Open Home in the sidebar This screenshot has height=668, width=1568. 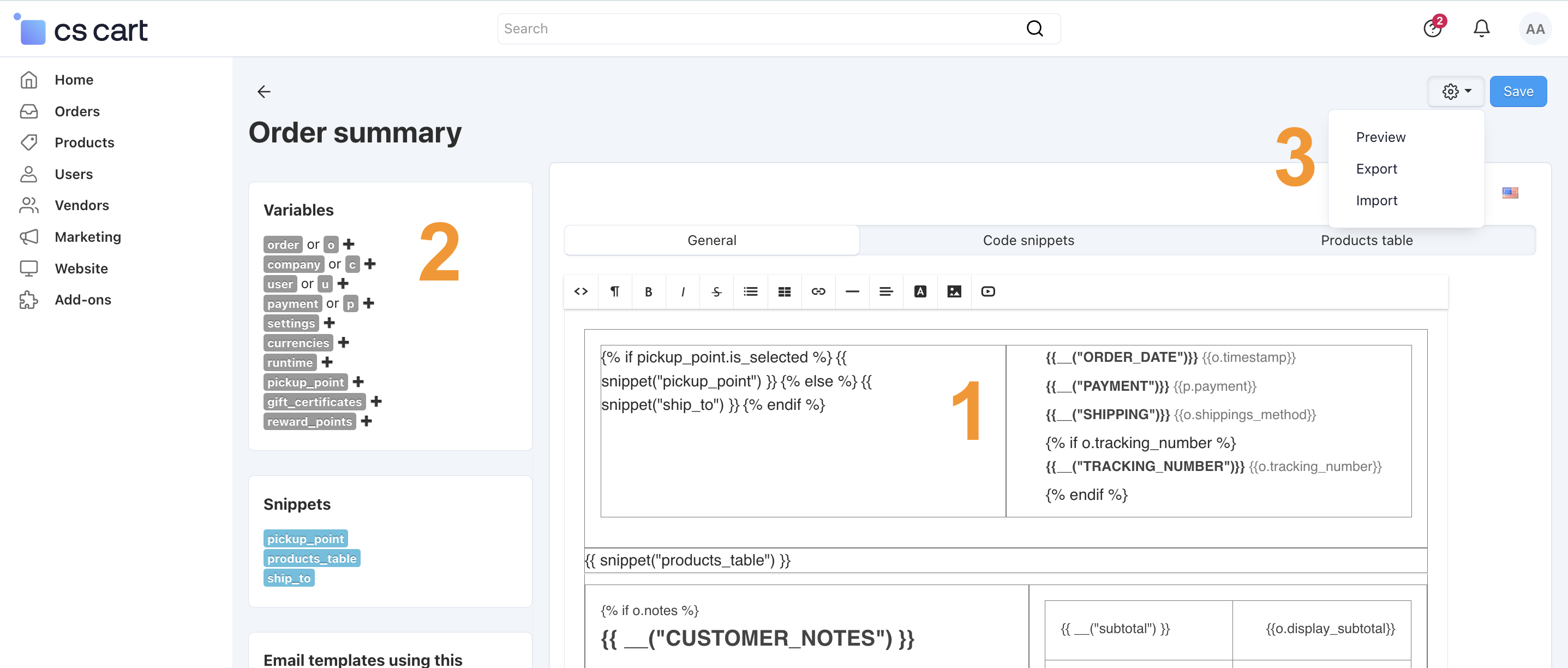click(74, 80)
